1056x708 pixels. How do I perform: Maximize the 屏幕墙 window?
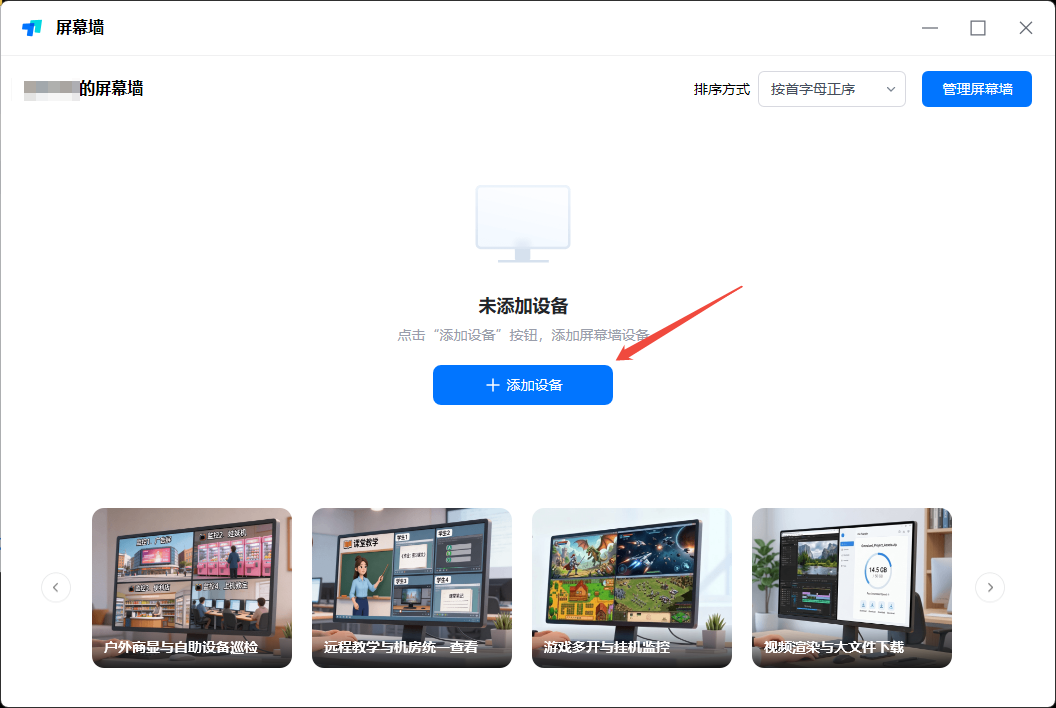point(978,28)
